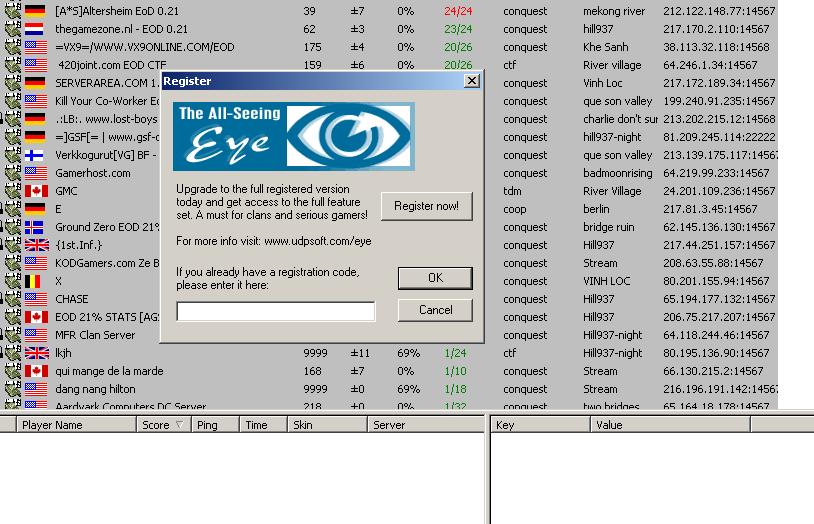Click US flag of MFR Clan Server

pyautogui.click(x=35, y=335)
